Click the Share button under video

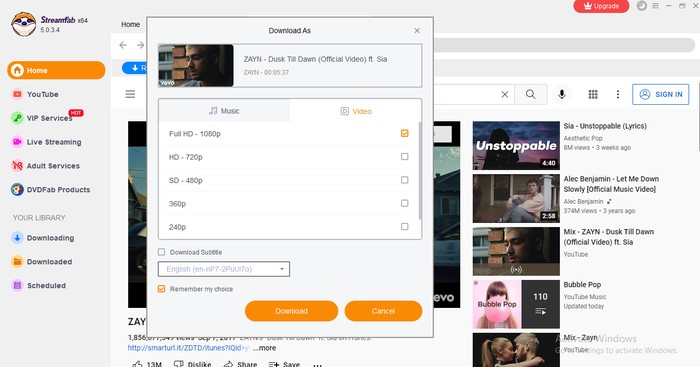(x=240, y=364)
